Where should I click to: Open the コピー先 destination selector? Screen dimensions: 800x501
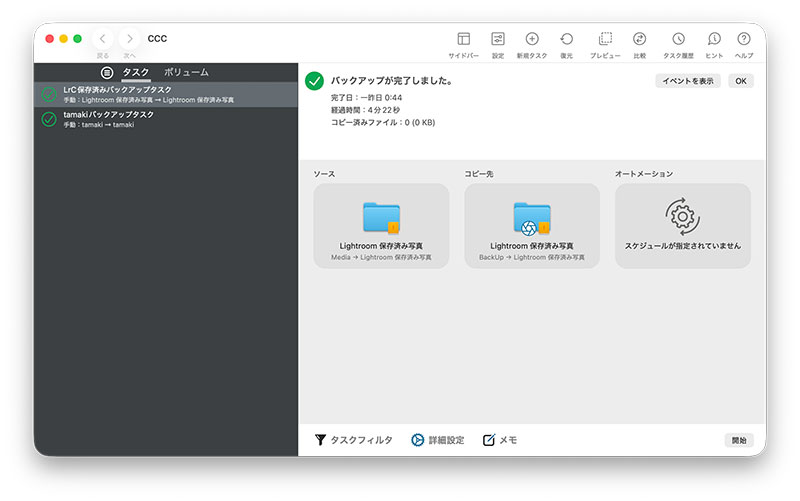click(x=532, y=226)
